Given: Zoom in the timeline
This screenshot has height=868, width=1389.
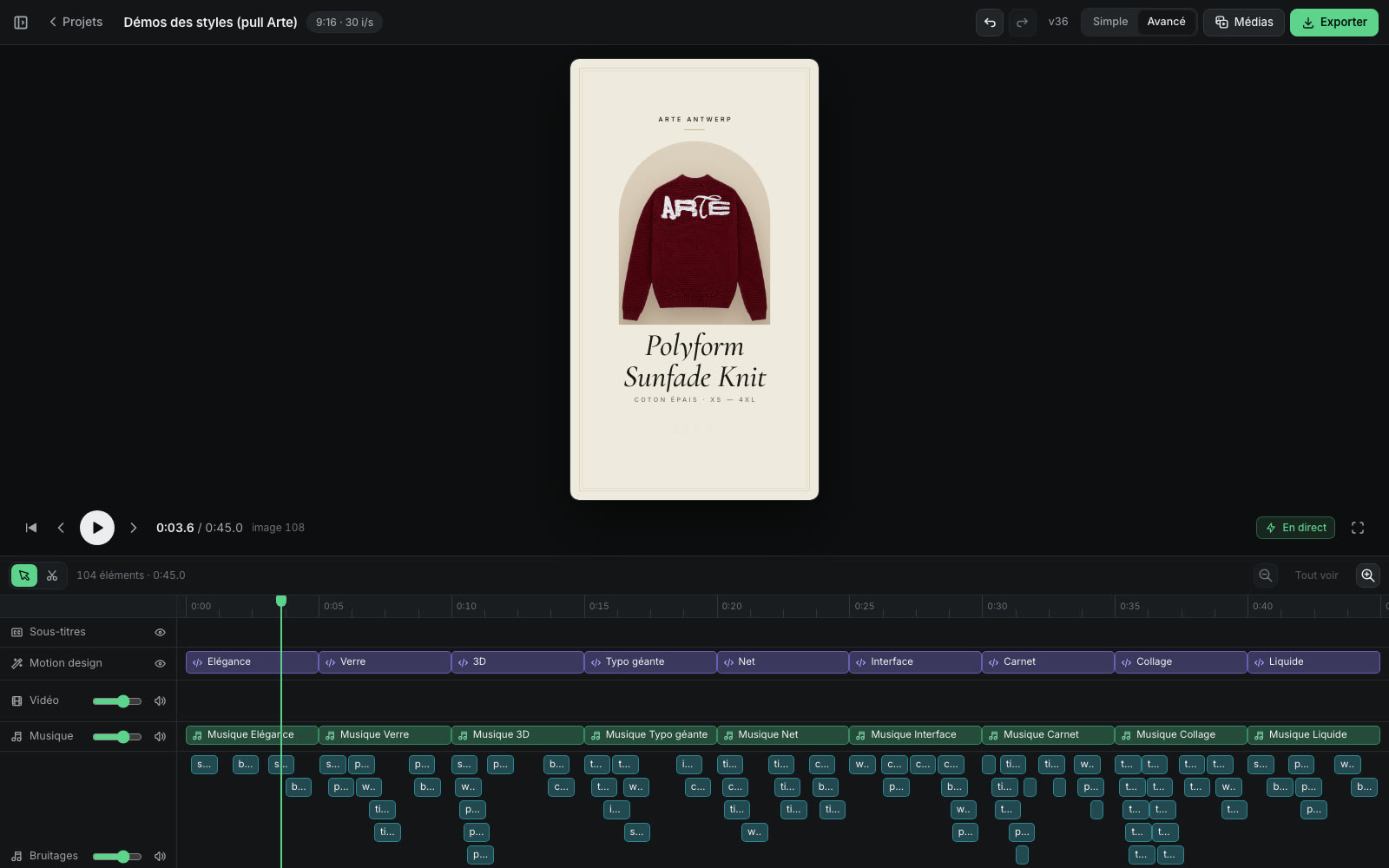Looking at the screenshot, I should point(1368,575).
